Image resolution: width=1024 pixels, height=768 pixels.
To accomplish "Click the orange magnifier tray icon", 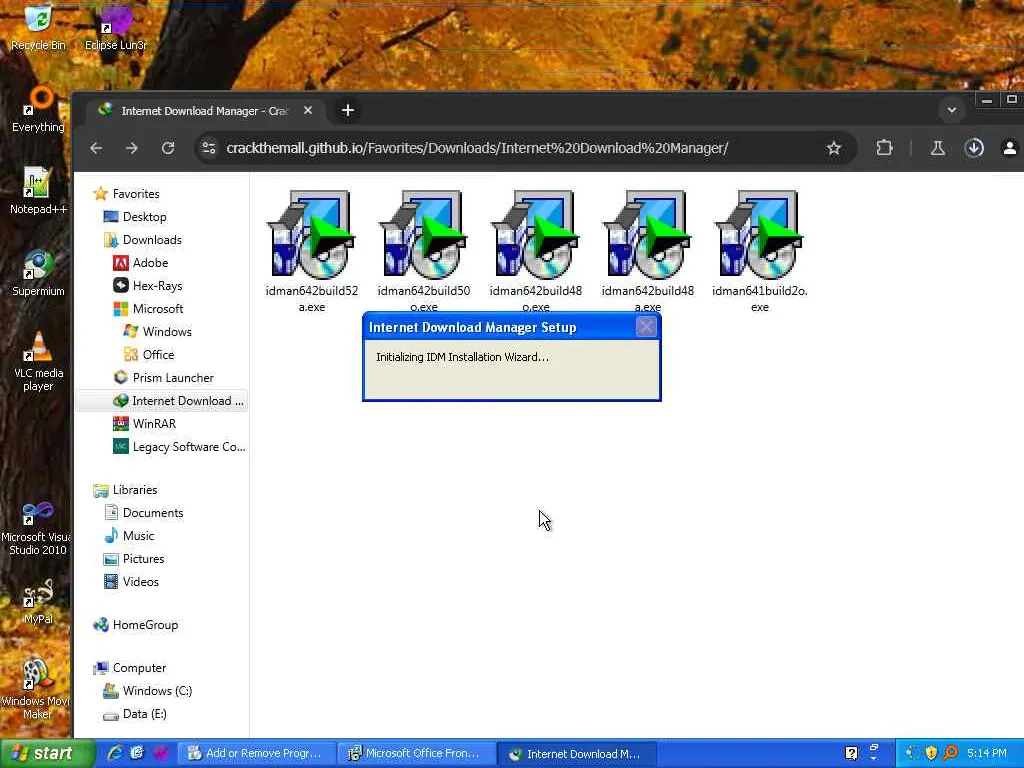I will click(950, 753).
